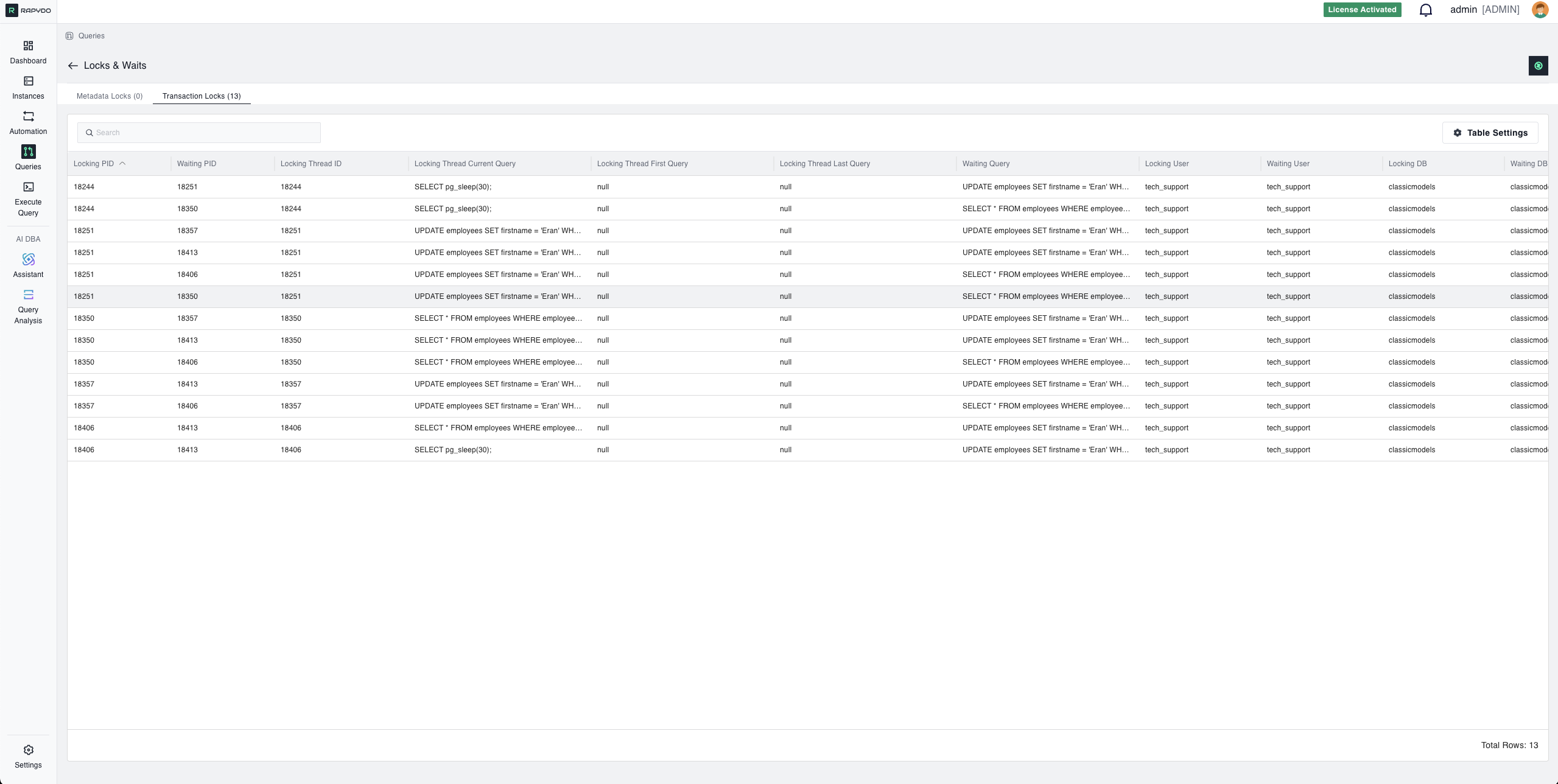Click the Execute Query icon

(x=28, y=188)
